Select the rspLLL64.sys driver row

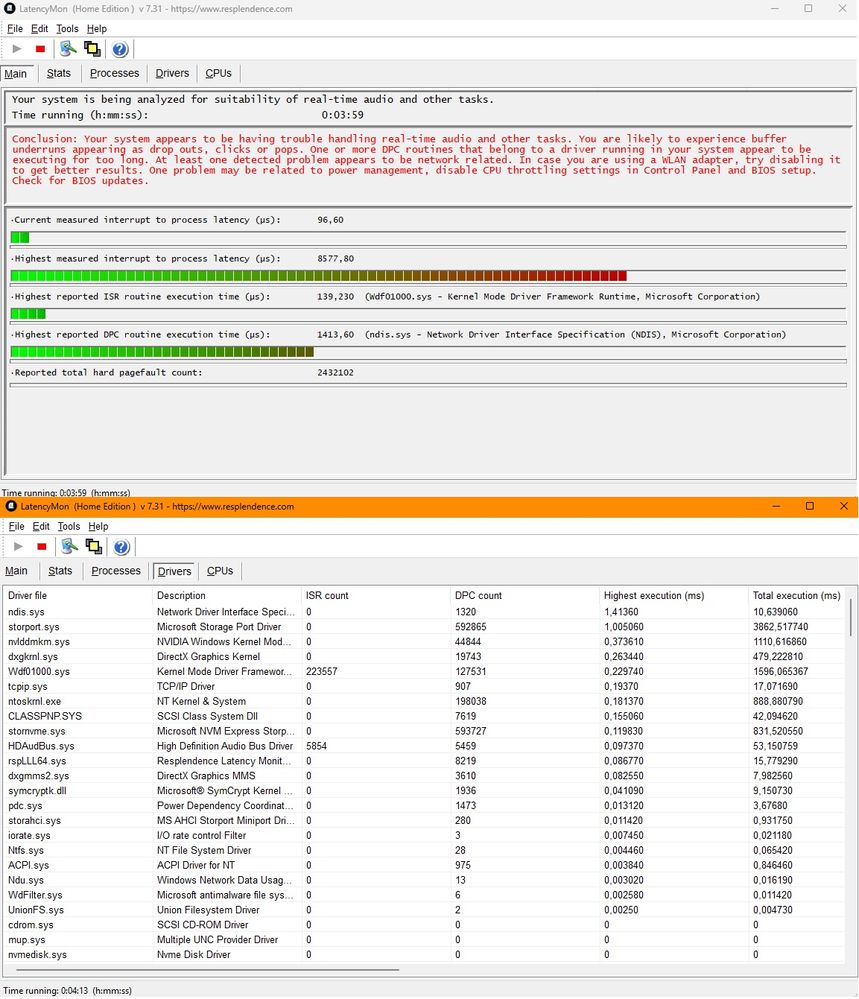424,761
